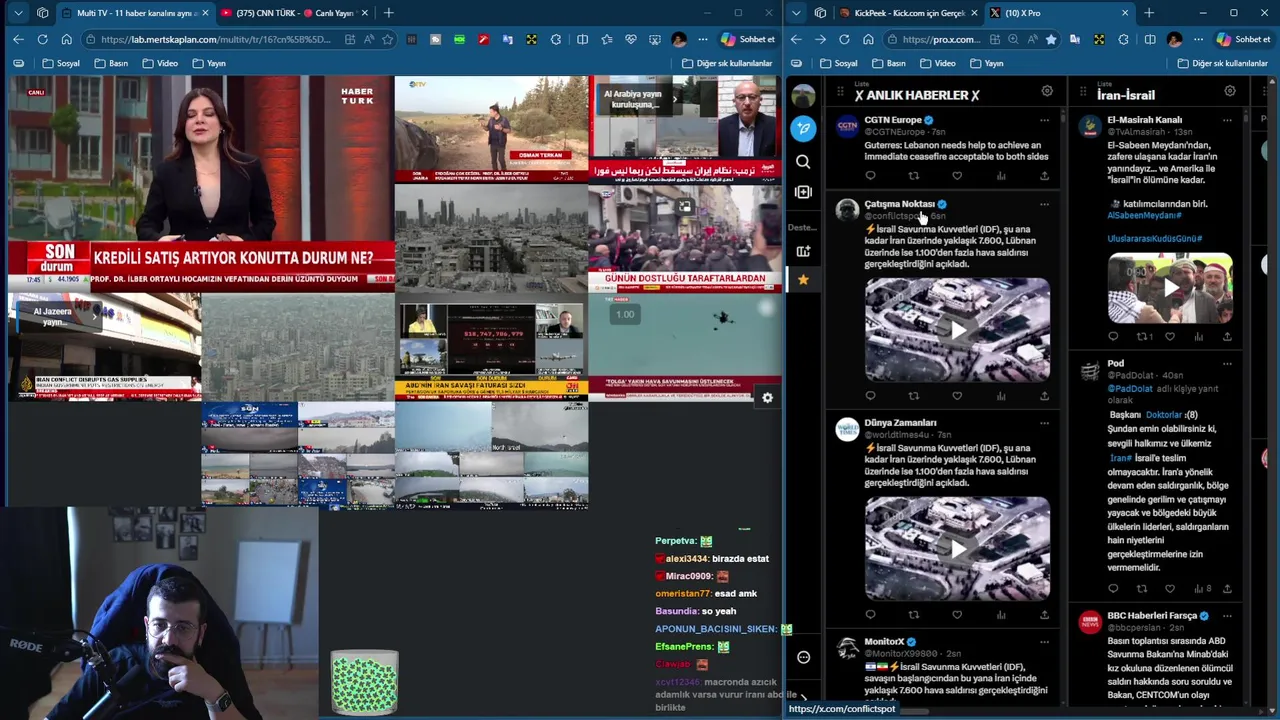1280x720 pixels.
Task: Play the video in Dünya Zamanları post
Action: 957,549
